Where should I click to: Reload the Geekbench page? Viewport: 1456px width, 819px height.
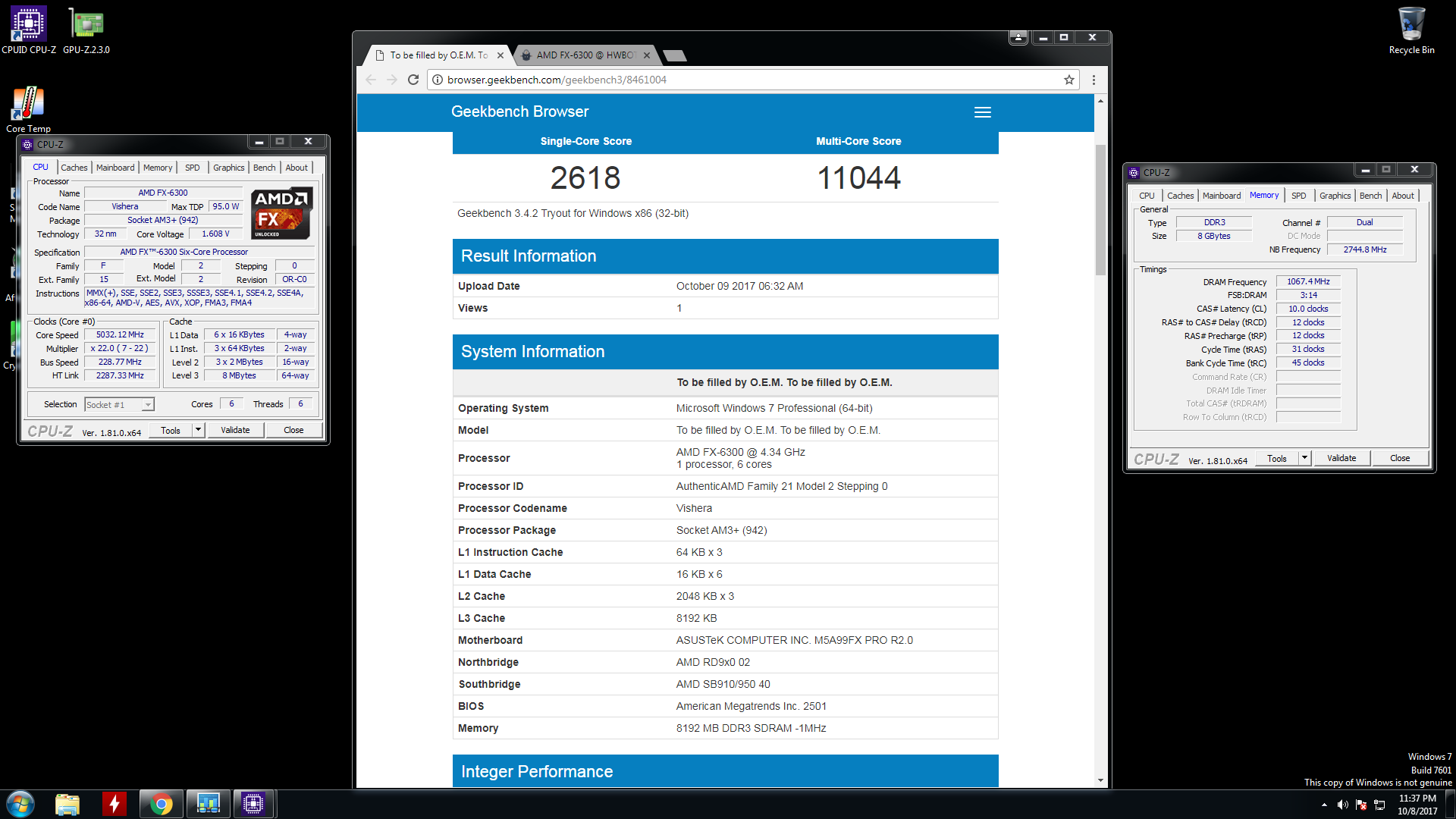[413, 80]
